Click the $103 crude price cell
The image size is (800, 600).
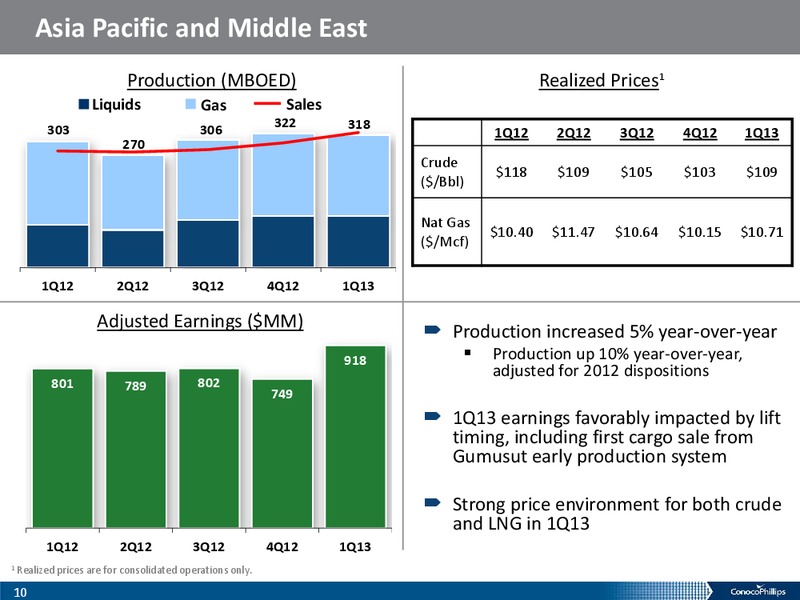699,172
